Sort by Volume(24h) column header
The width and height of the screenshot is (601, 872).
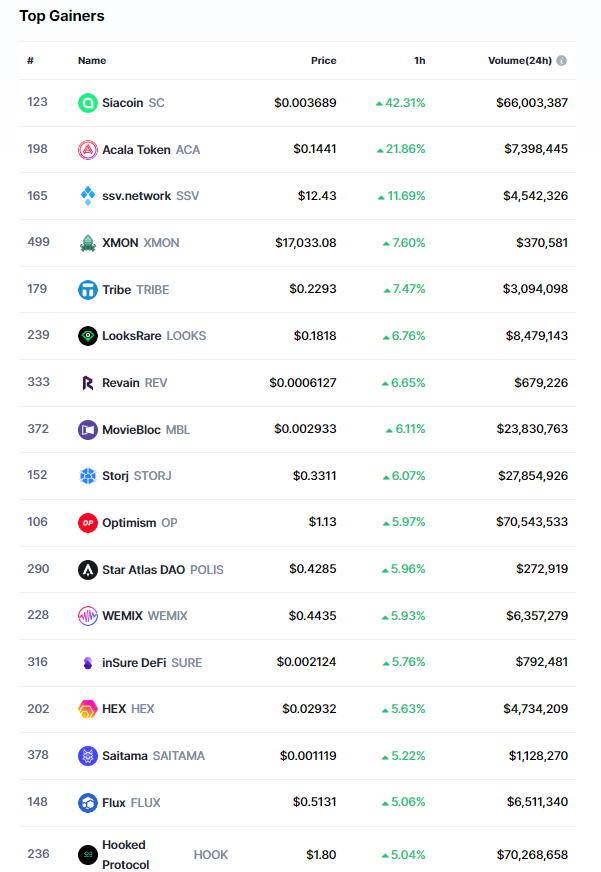coord(519,61)
